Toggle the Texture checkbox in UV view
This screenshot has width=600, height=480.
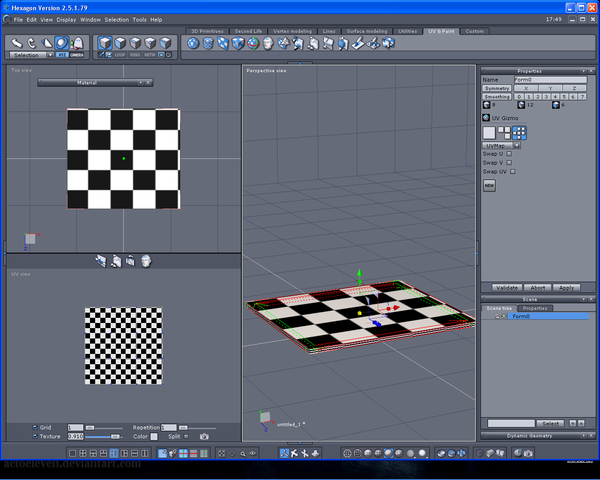coord(35,436)
